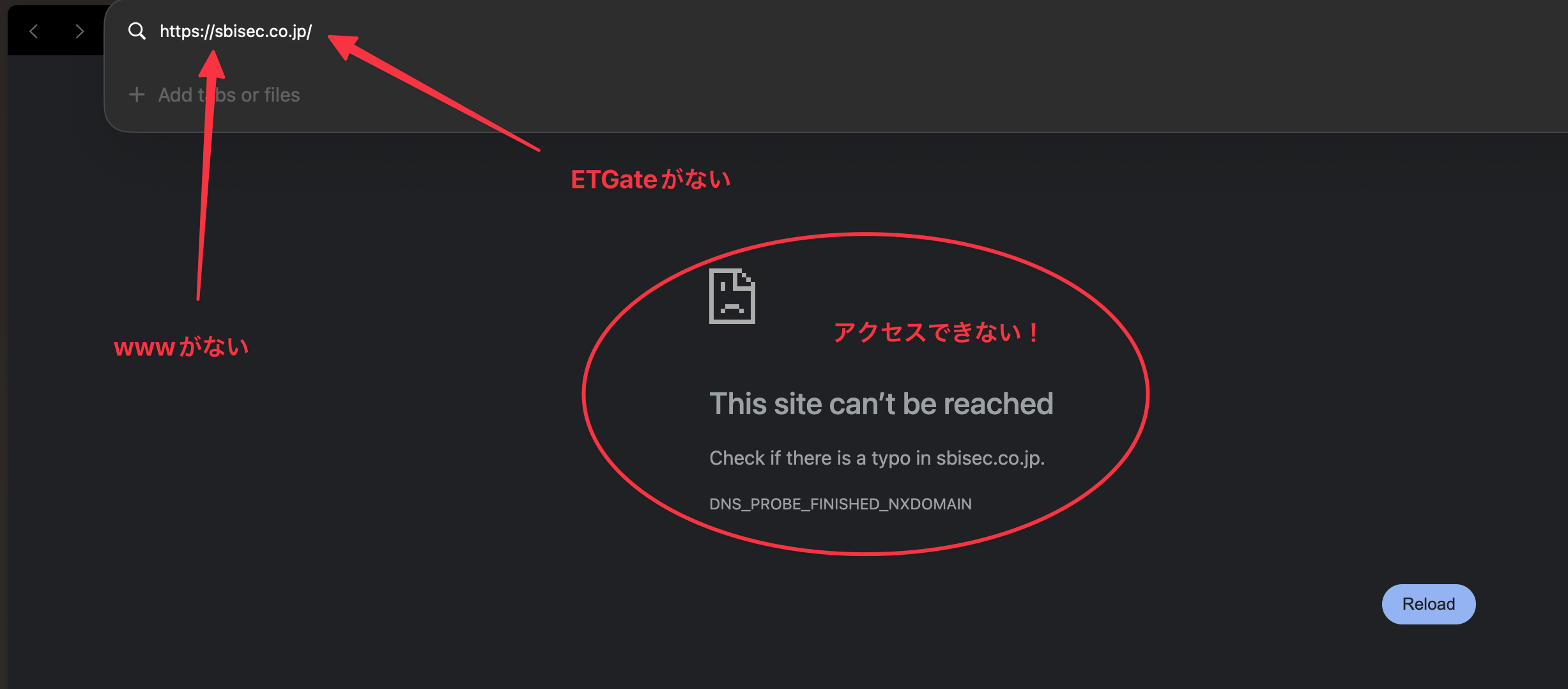The image size is (1568, 689).
Task: Click the red "wwwがない" annotation
Action: (x=181, y=347)
